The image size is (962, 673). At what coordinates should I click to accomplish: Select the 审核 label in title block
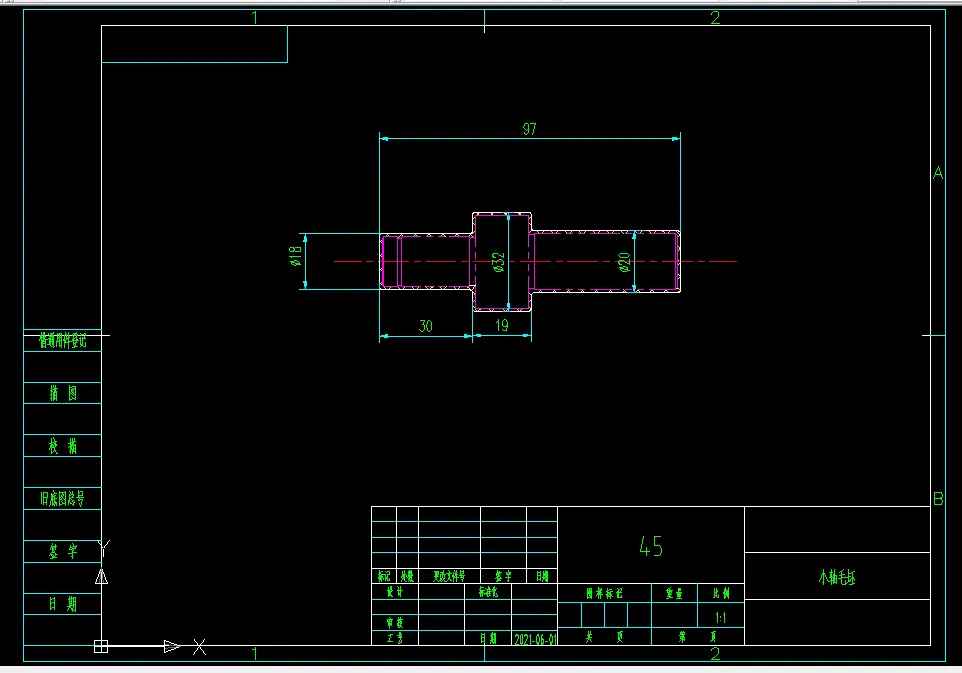tap(394, 623)
